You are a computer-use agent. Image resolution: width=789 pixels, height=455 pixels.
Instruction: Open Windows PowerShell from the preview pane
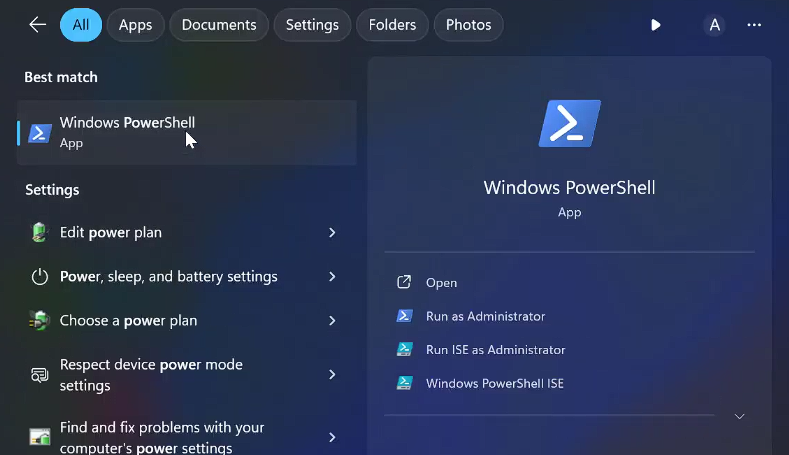pos(441,283)
